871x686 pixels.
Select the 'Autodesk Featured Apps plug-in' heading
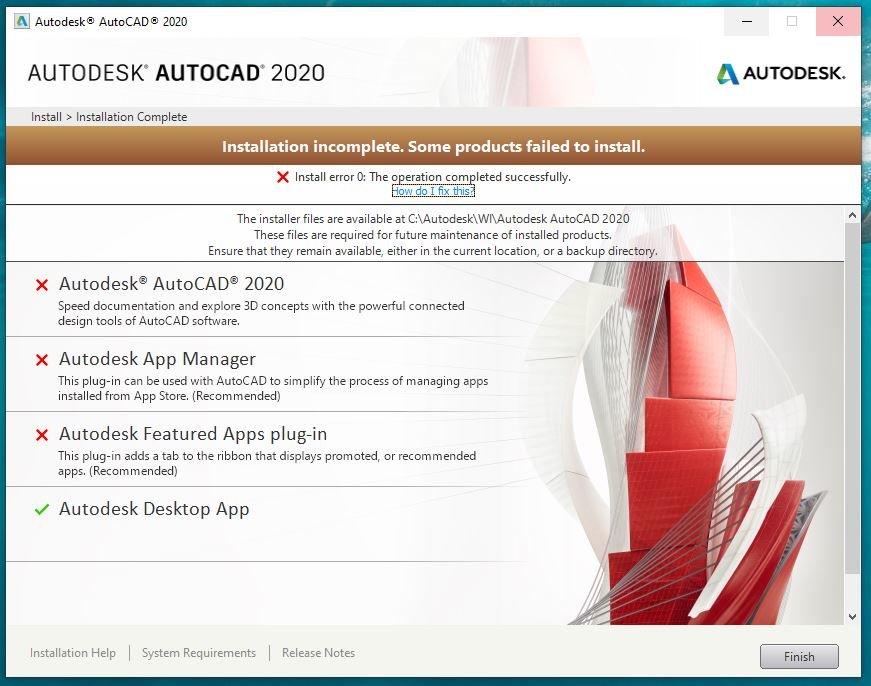pyautogui.click(x=193, y=434)
